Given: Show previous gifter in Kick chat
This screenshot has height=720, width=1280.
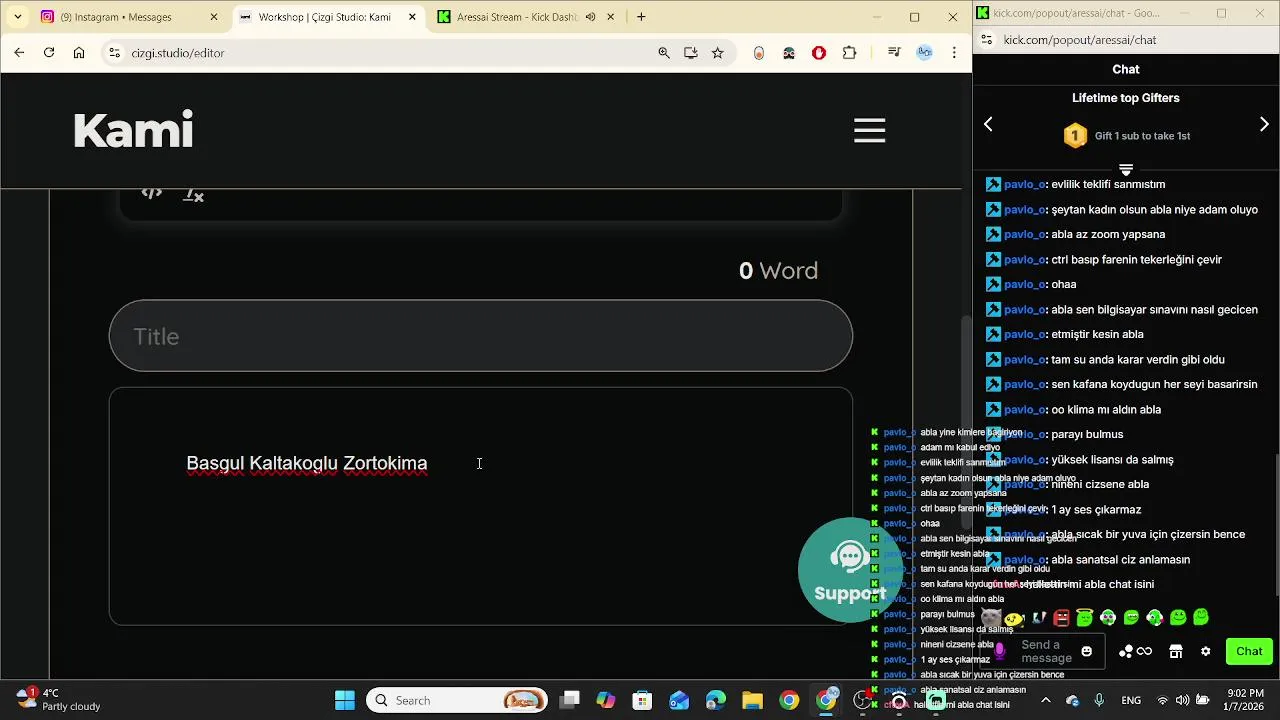Looking at the screenshot, I should [x=988, y=124].
